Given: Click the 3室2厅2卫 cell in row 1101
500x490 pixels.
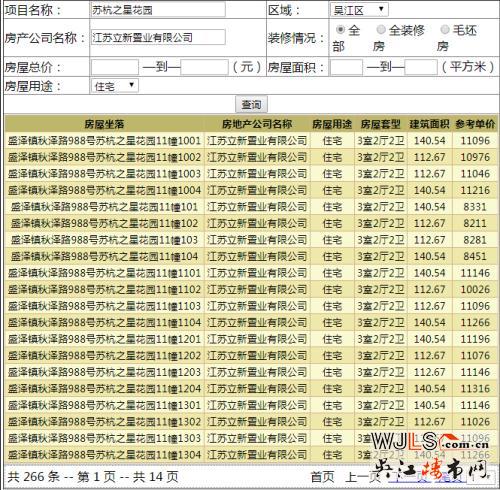Looking at the screenshot, I should 380,273.
